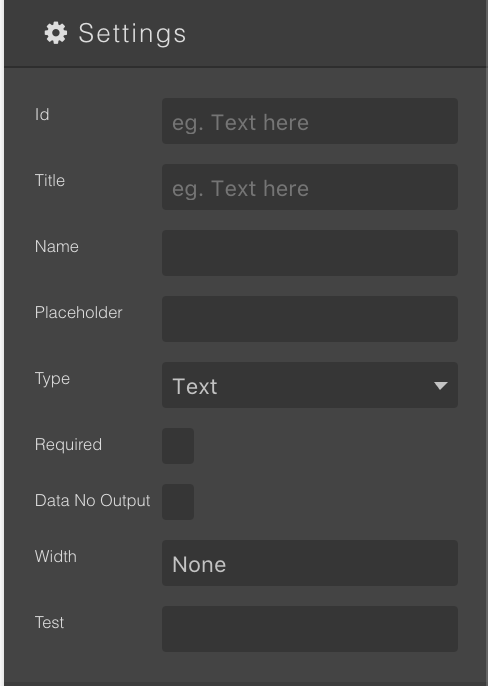Click the Settings panel header text
Viewport: 488px width, 686px height.
click(x=132, y=34)
